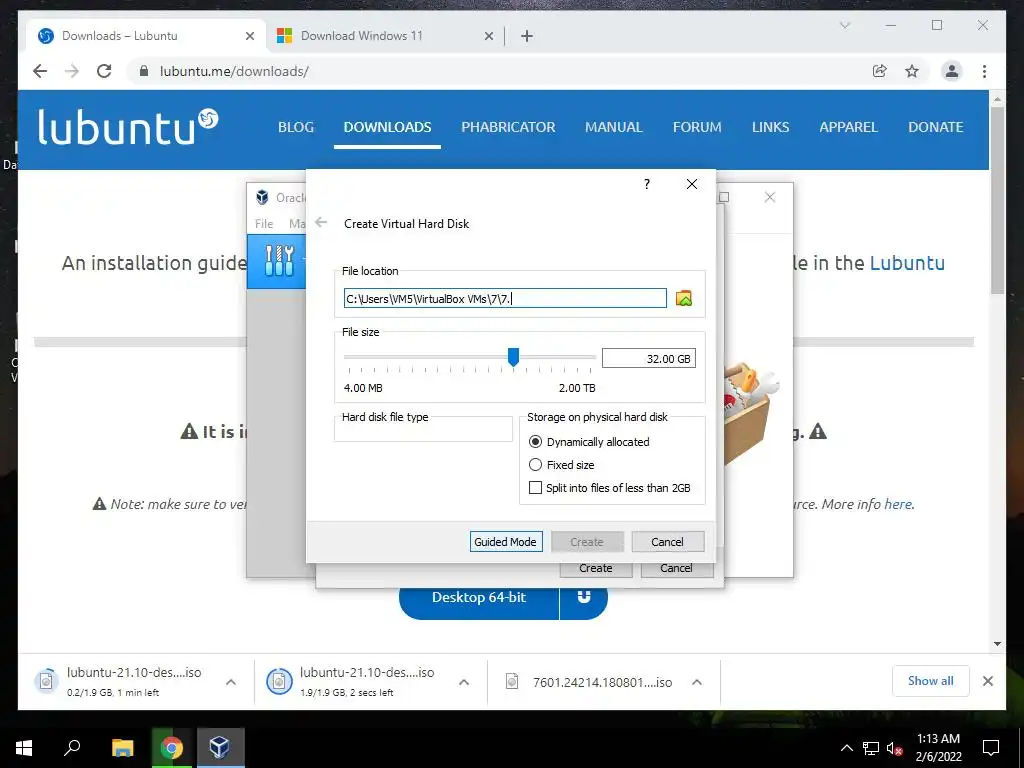Viewport: 1024px width, 768px height.
Task: Show hidden system tray icons chevron
Action: point(846,748)
